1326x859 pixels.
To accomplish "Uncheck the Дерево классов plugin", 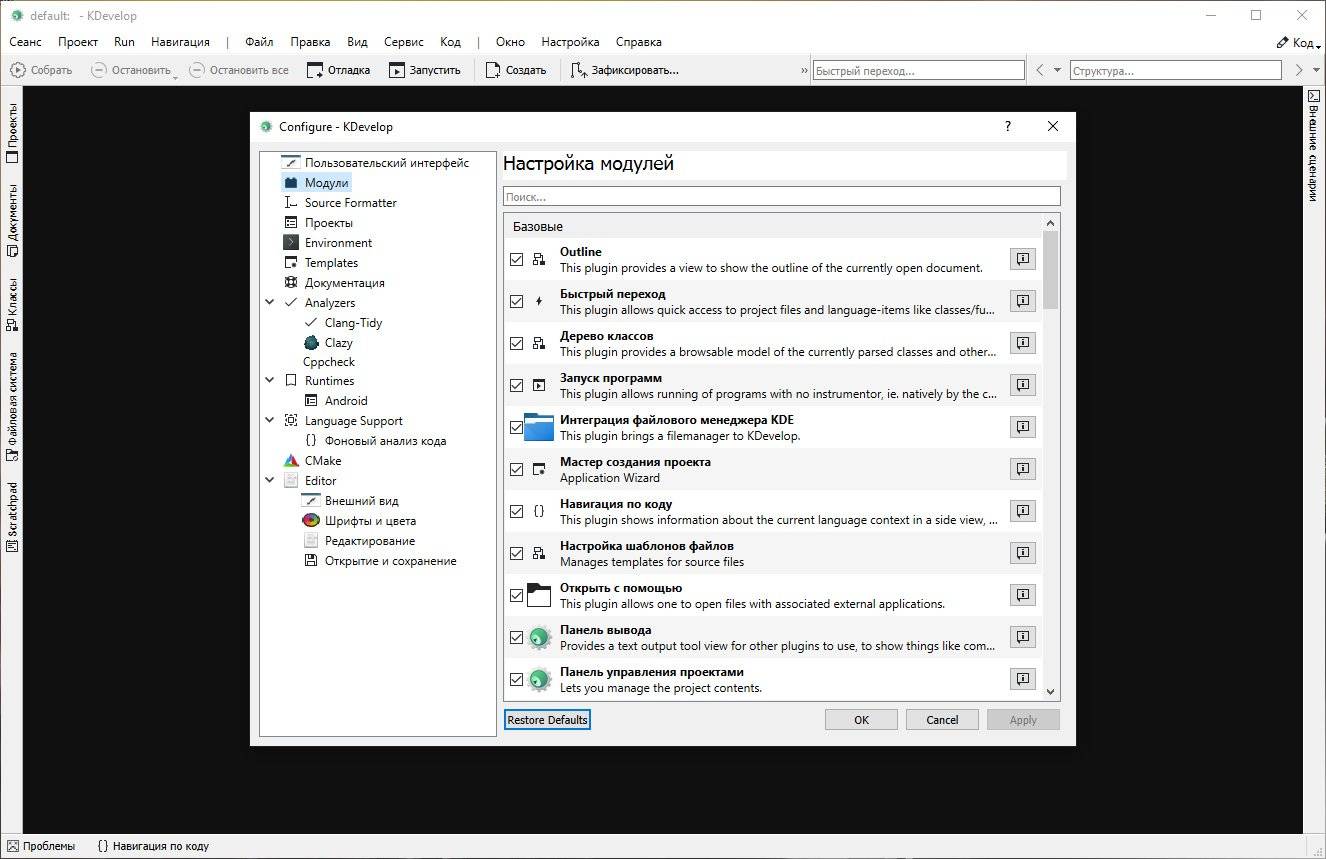I will coord(517,343).
